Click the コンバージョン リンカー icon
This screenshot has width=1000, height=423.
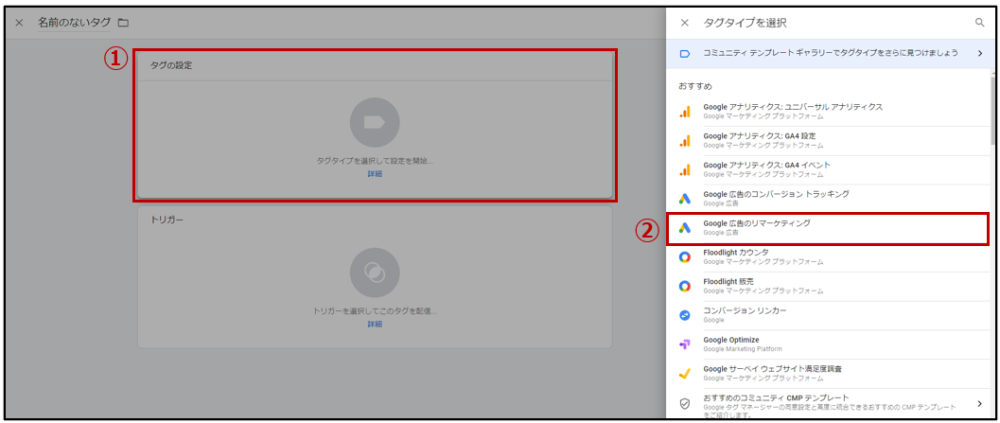684,315
